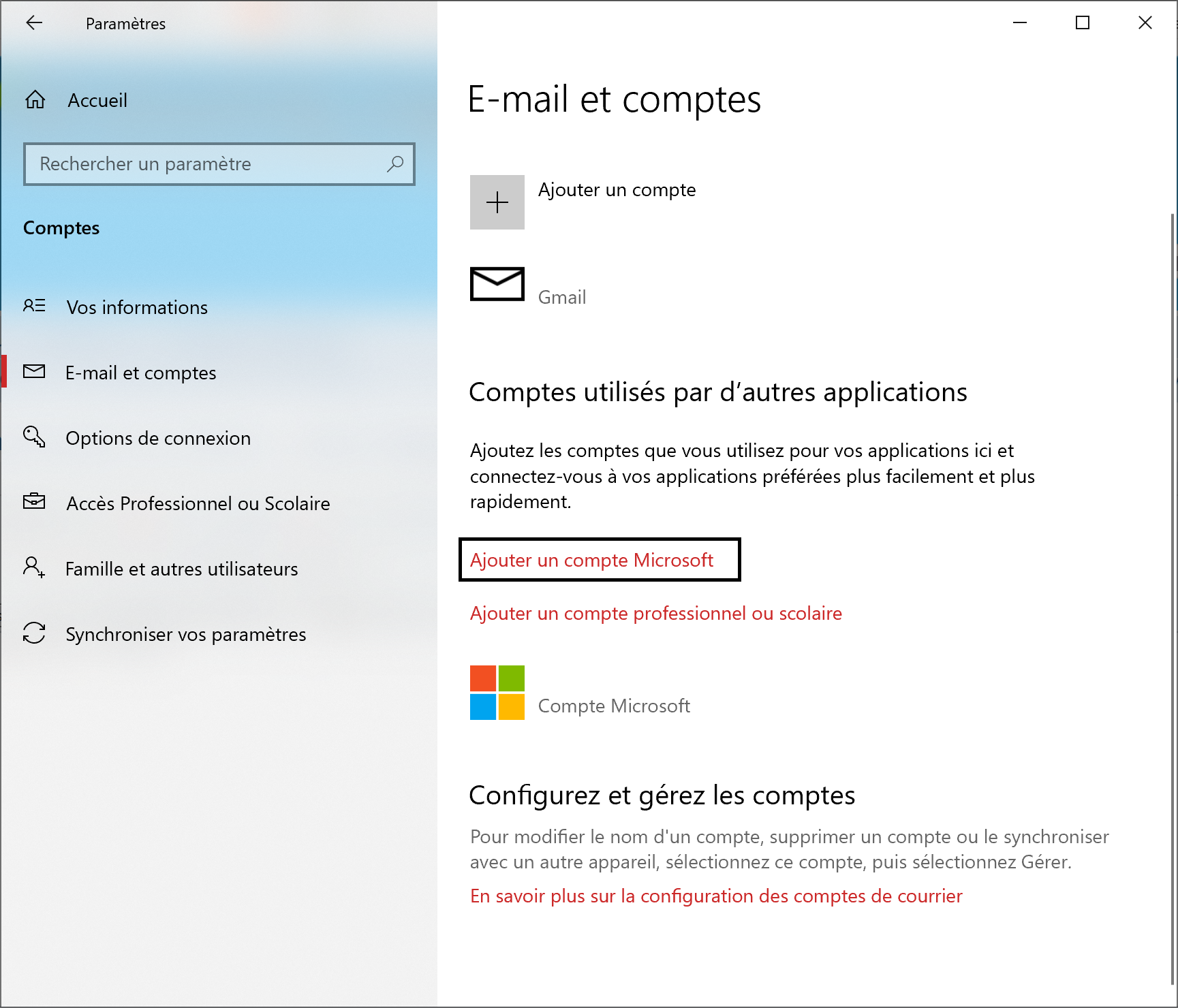Click Ajouter un compte label
This screenshot has width=1178, height=1008.
point(617,189)
